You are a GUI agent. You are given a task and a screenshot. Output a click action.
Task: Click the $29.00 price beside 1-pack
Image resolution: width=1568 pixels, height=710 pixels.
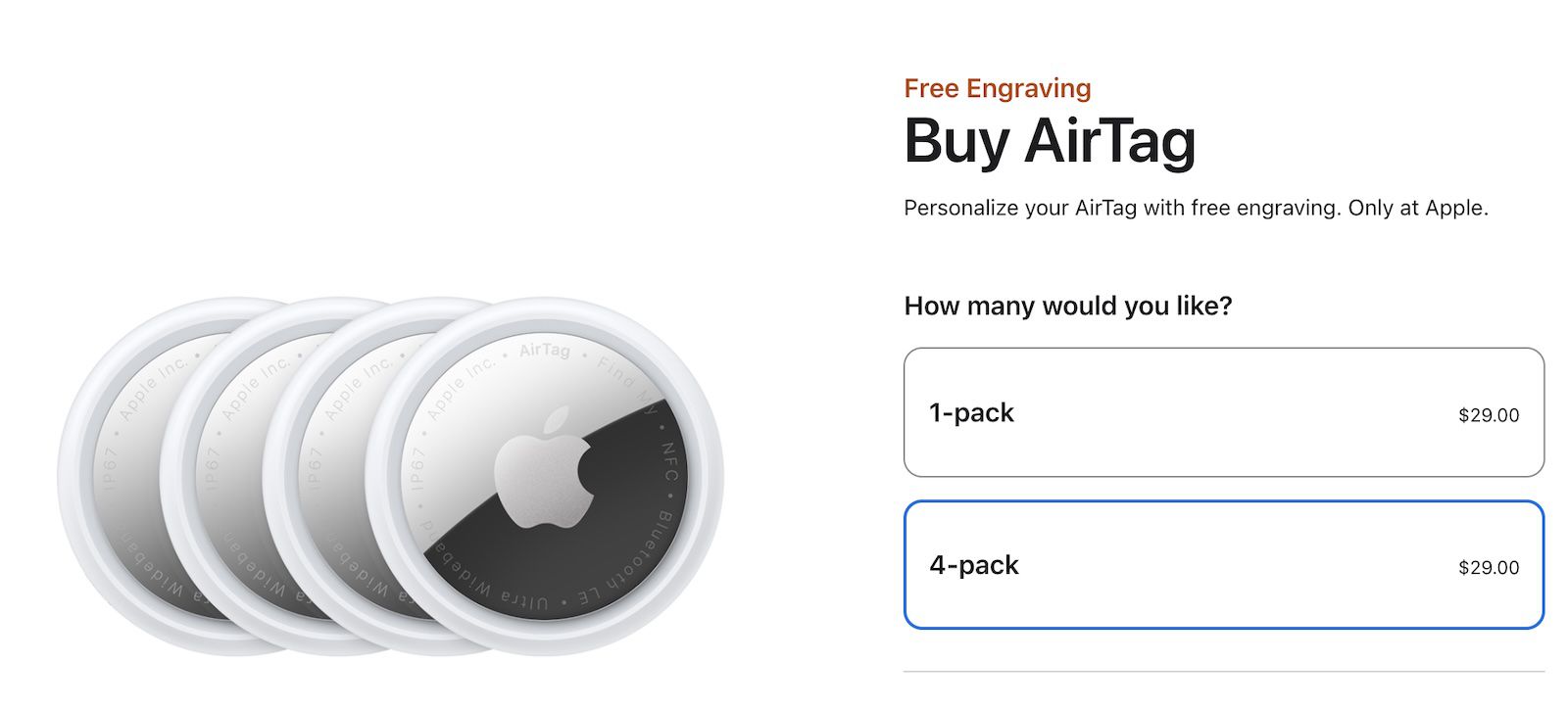[x=1487, y=414]
